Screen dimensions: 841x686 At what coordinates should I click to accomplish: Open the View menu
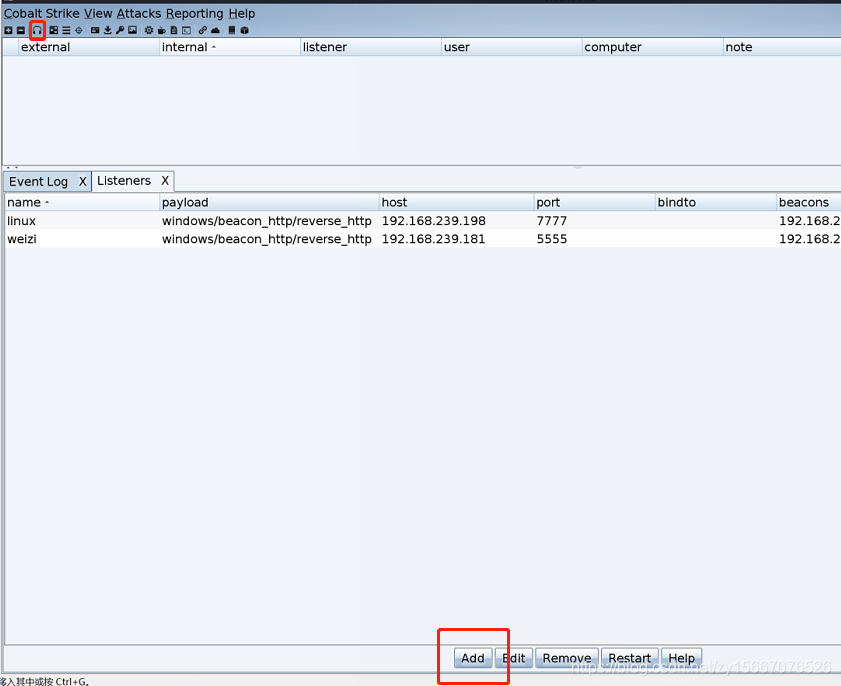(98, 13)
